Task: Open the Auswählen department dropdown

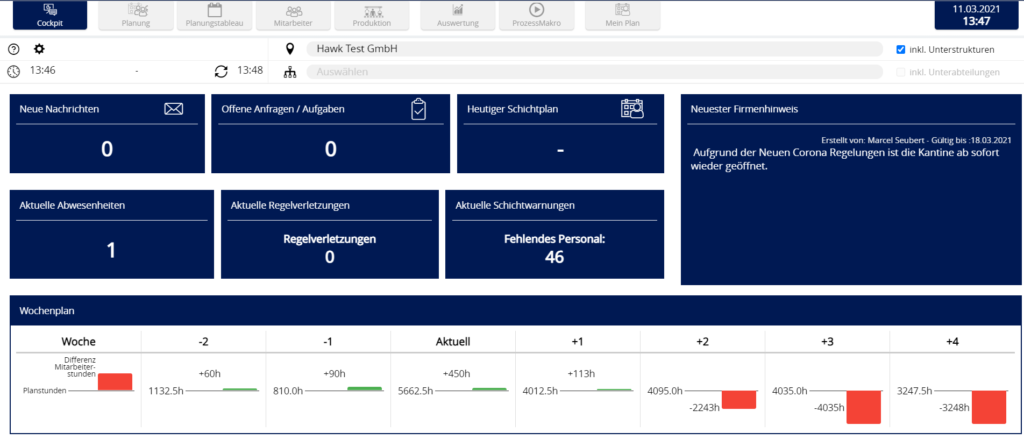Action: point(594,72)
